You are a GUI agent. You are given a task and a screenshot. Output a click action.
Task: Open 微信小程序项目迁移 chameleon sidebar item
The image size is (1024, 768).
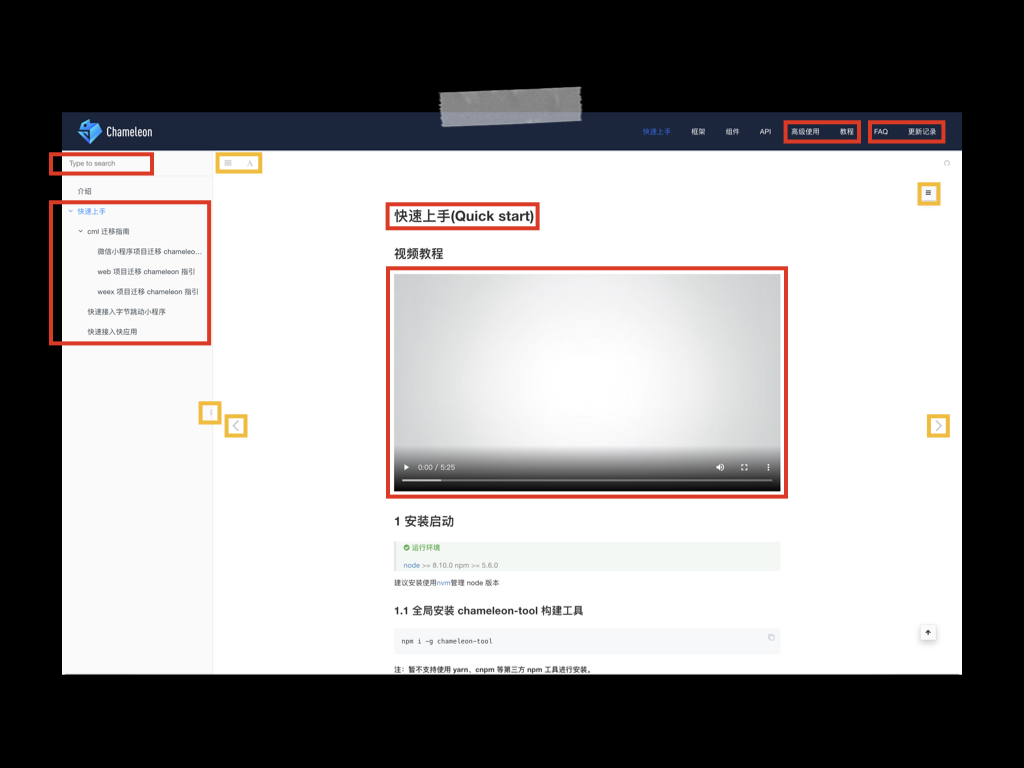click(x=150, y=251)
